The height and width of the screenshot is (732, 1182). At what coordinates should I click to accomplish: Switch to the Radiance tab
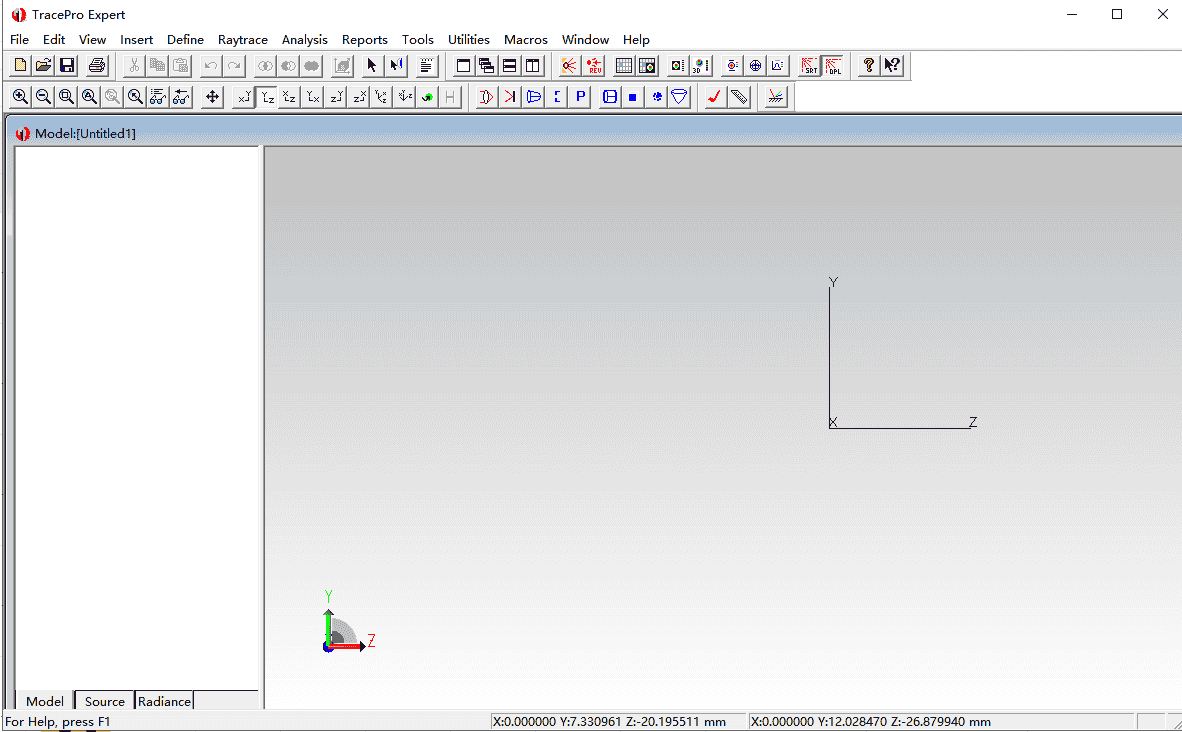164,701
